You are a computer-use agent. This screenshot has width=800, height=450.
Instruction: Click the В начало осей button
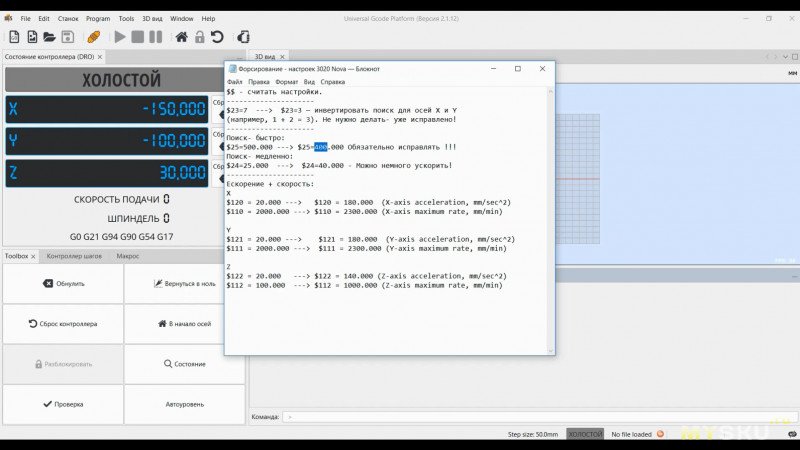[184, 324]
